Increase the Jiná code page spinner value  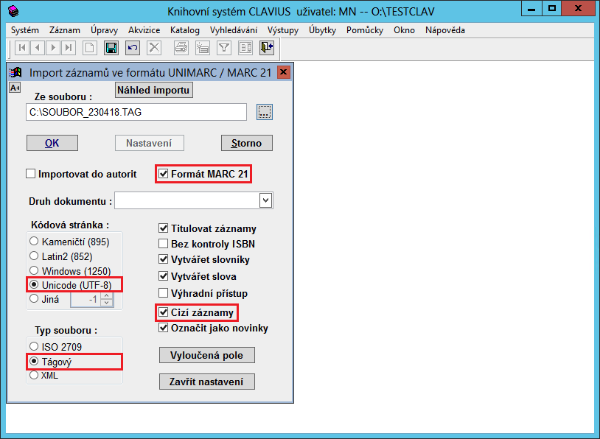(x=107, y=295)
